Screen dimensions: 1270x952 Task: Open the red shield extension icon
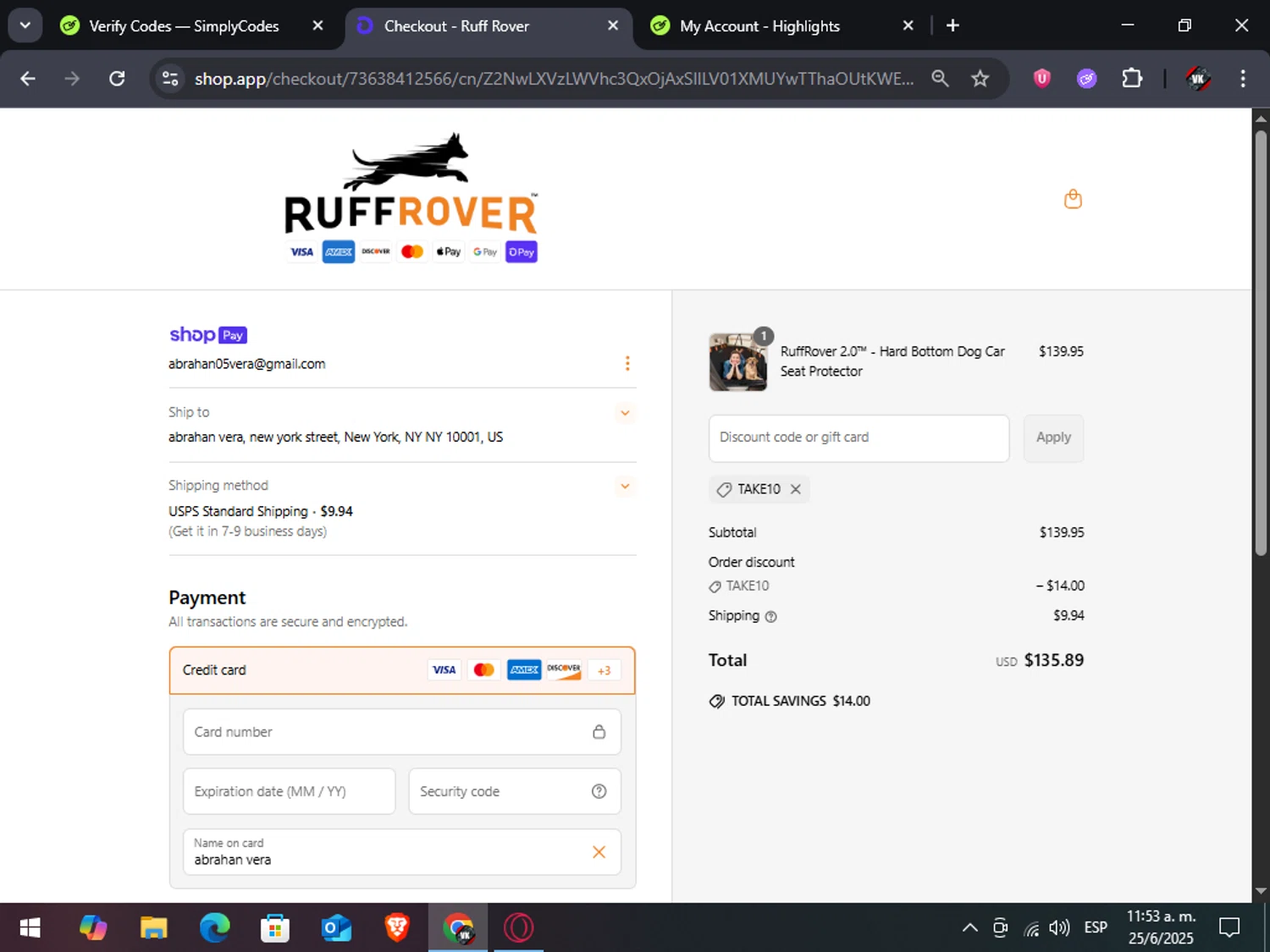point(1042,79)
